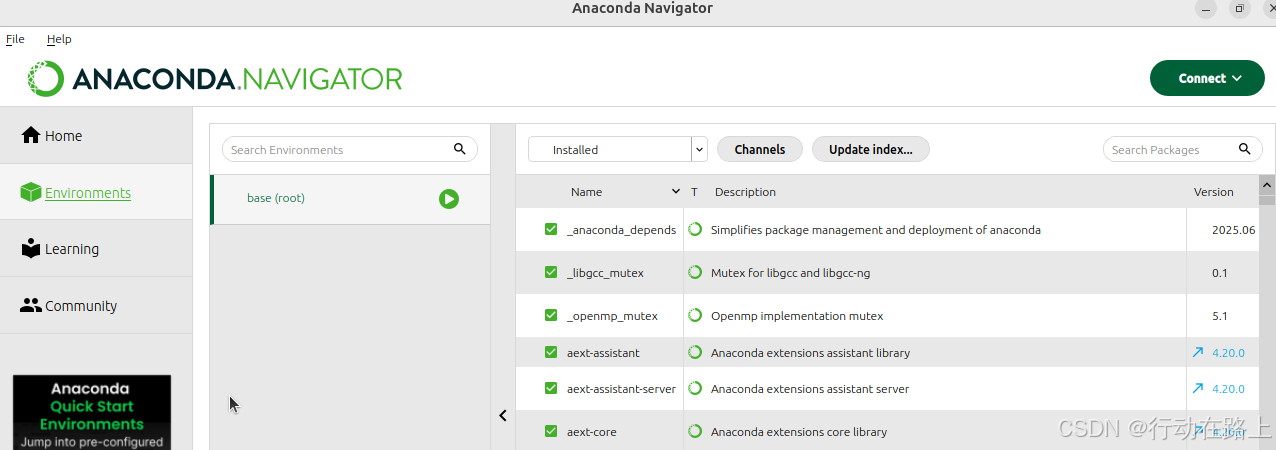Click the Environments cube icon
Screen dimensions: 1276x450
coord(31,193)
